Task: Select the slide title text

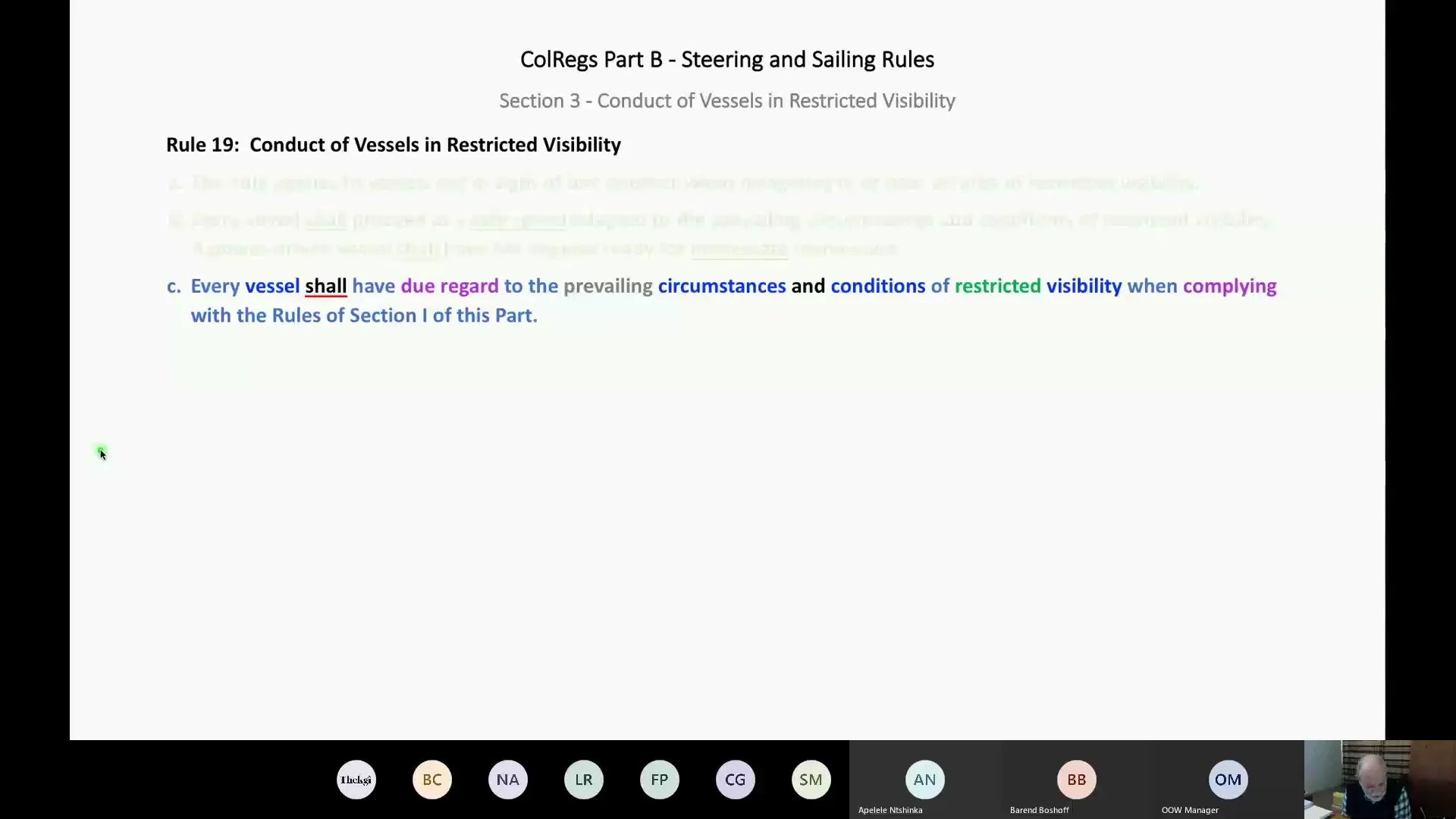Action: coord(726,59)
